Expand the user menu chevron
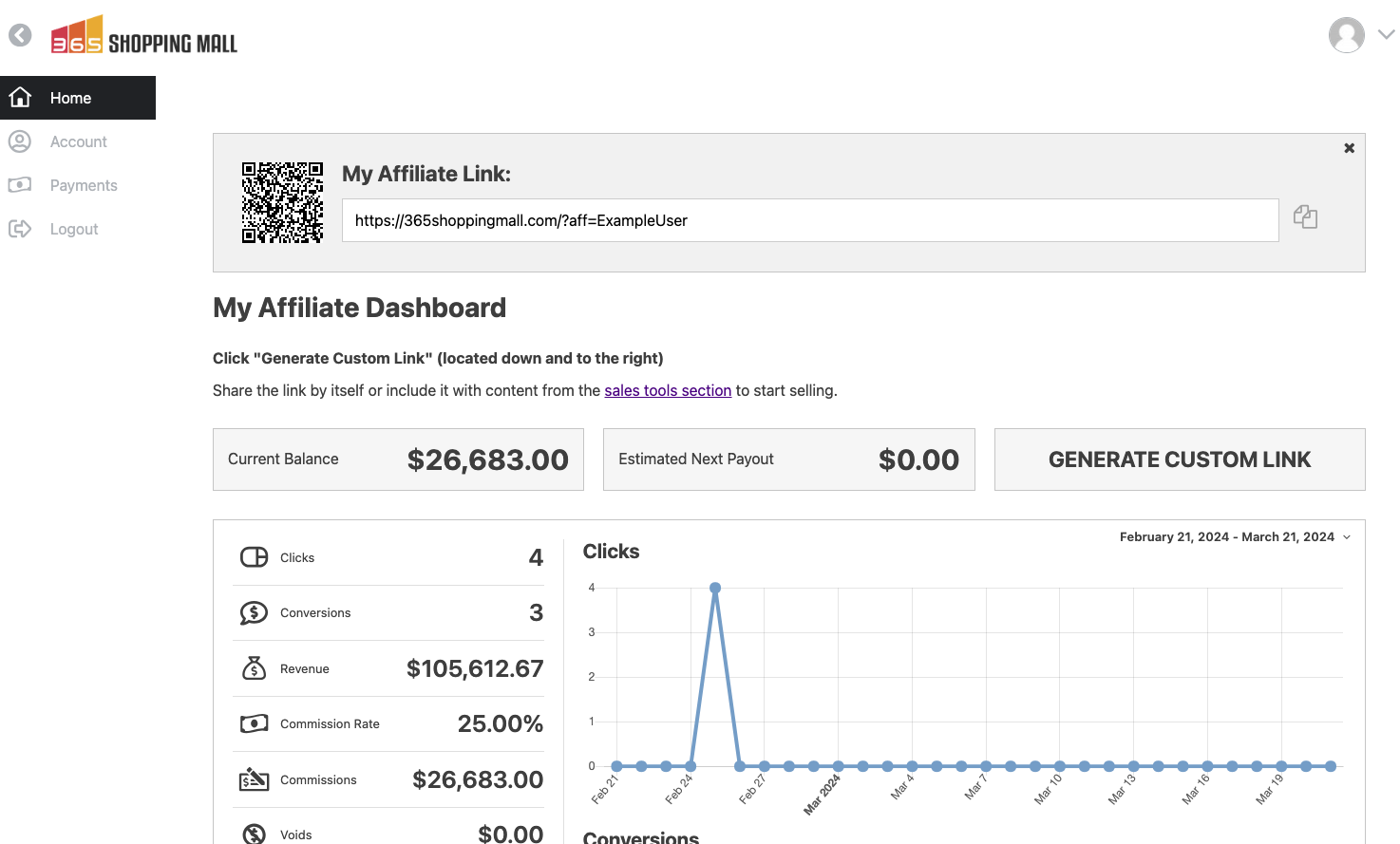This screenshot has height=844, width=1400. click(x=1387, y=34)
